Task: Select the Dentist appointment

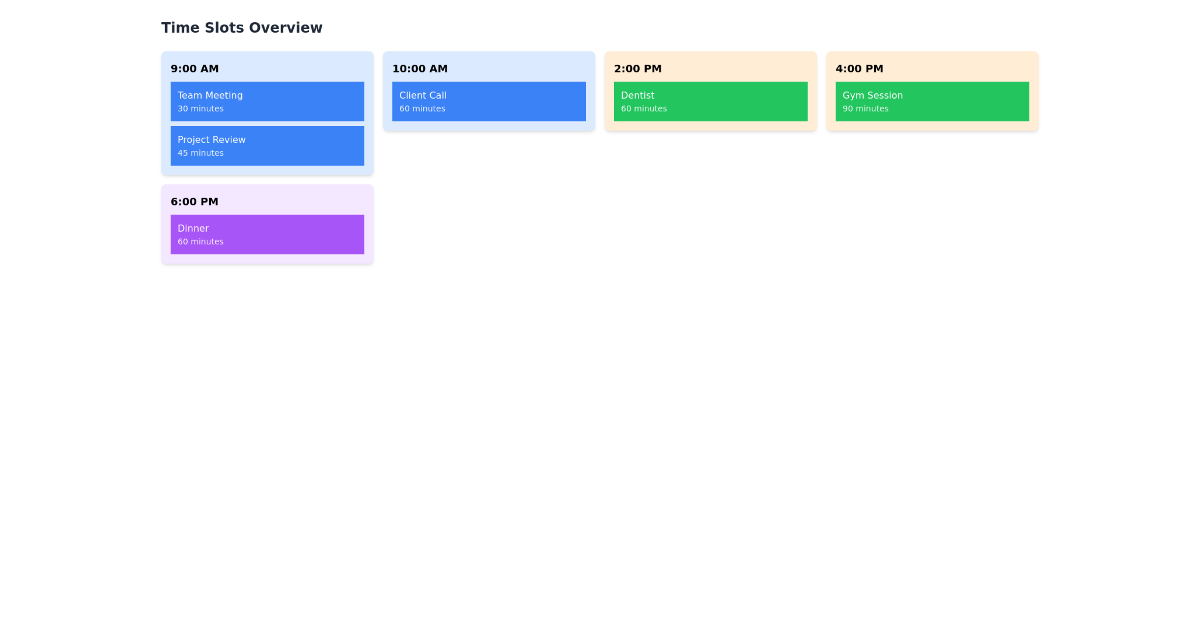Action: click(x=710, y=101)
